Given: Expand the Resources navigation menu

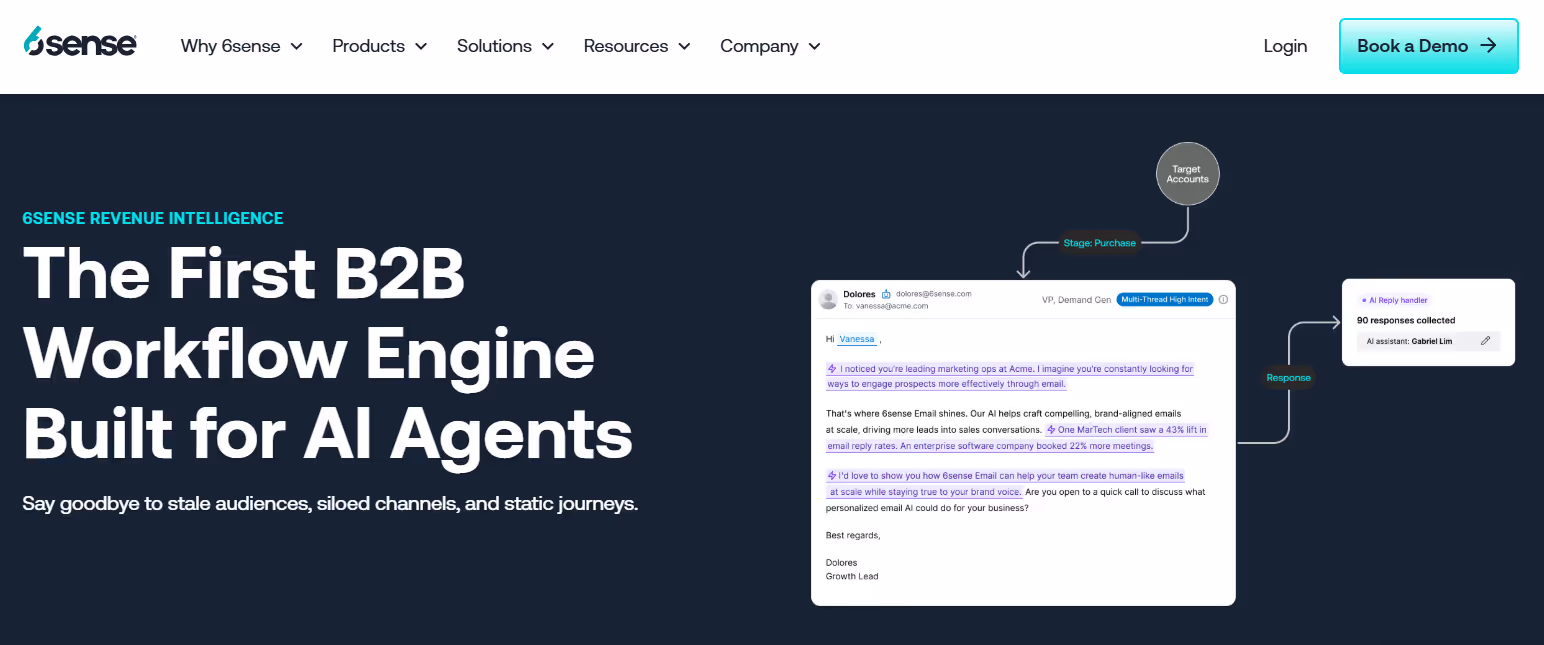Looking at the screenshot, I should (x=638, y=46).
